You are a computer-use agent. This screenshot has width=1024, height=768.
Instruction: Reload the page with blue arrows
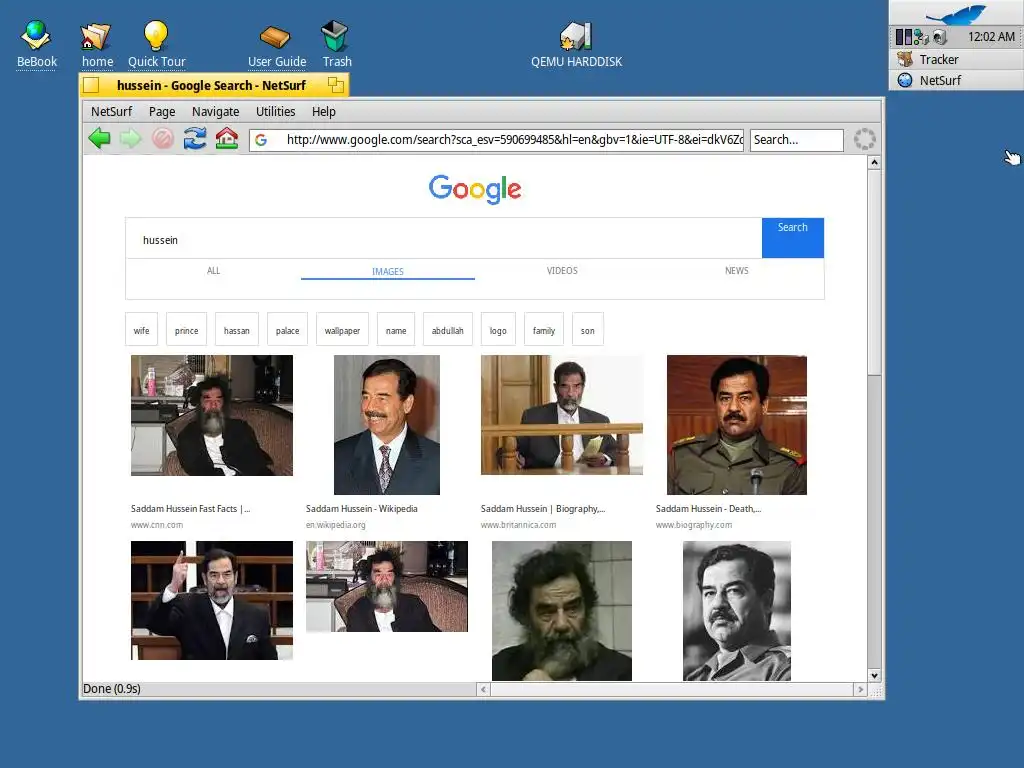coord(195,138)
